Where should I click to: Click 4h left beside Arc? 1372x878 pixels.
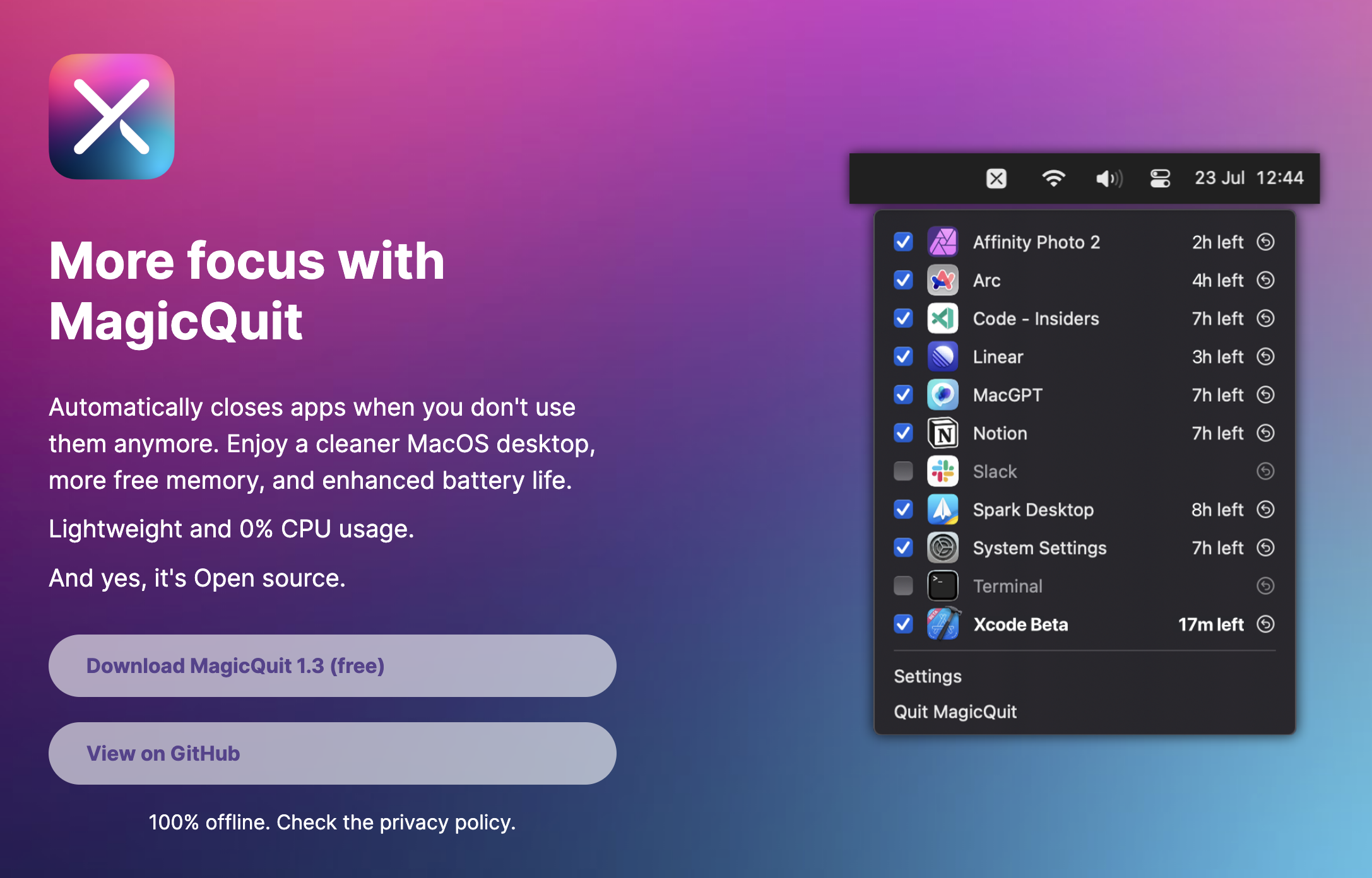[x=1217, y=280]
